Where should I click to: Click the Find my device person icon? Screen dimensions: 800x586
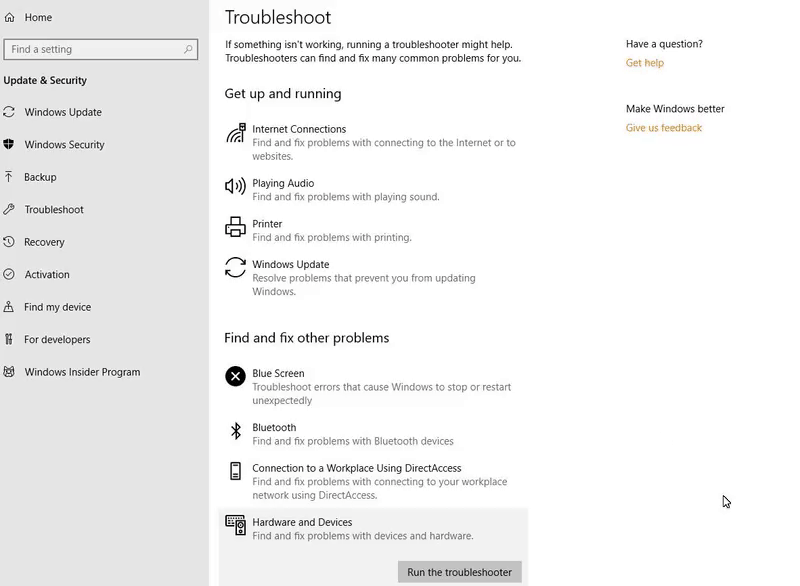[x=9, y=307]
